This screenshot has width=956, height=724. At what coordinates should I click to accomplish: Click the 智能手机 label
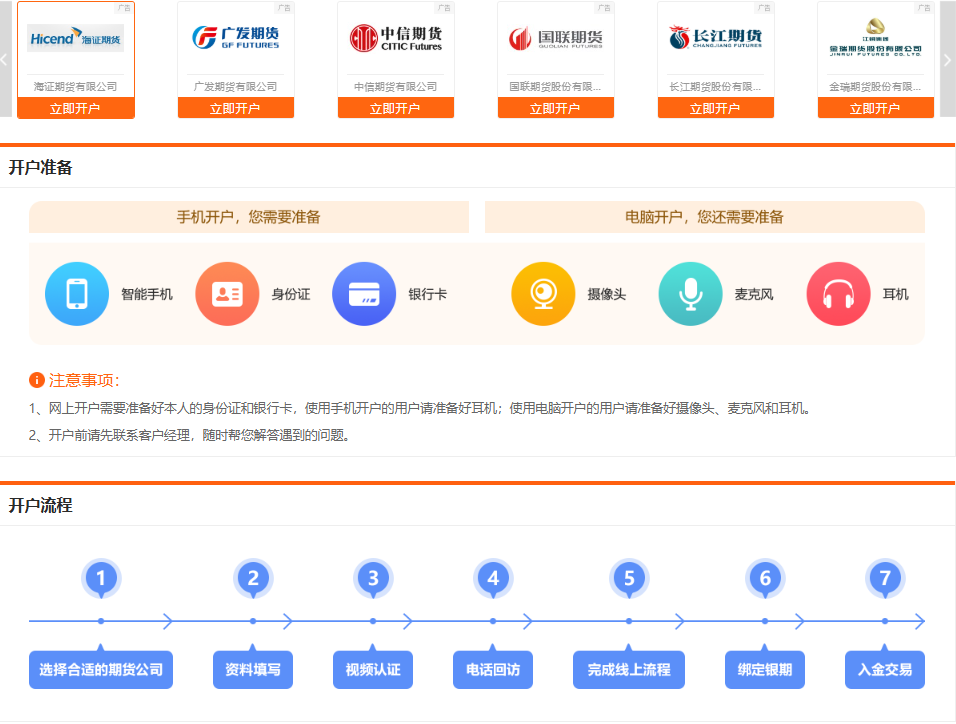(x=147, y=295)
